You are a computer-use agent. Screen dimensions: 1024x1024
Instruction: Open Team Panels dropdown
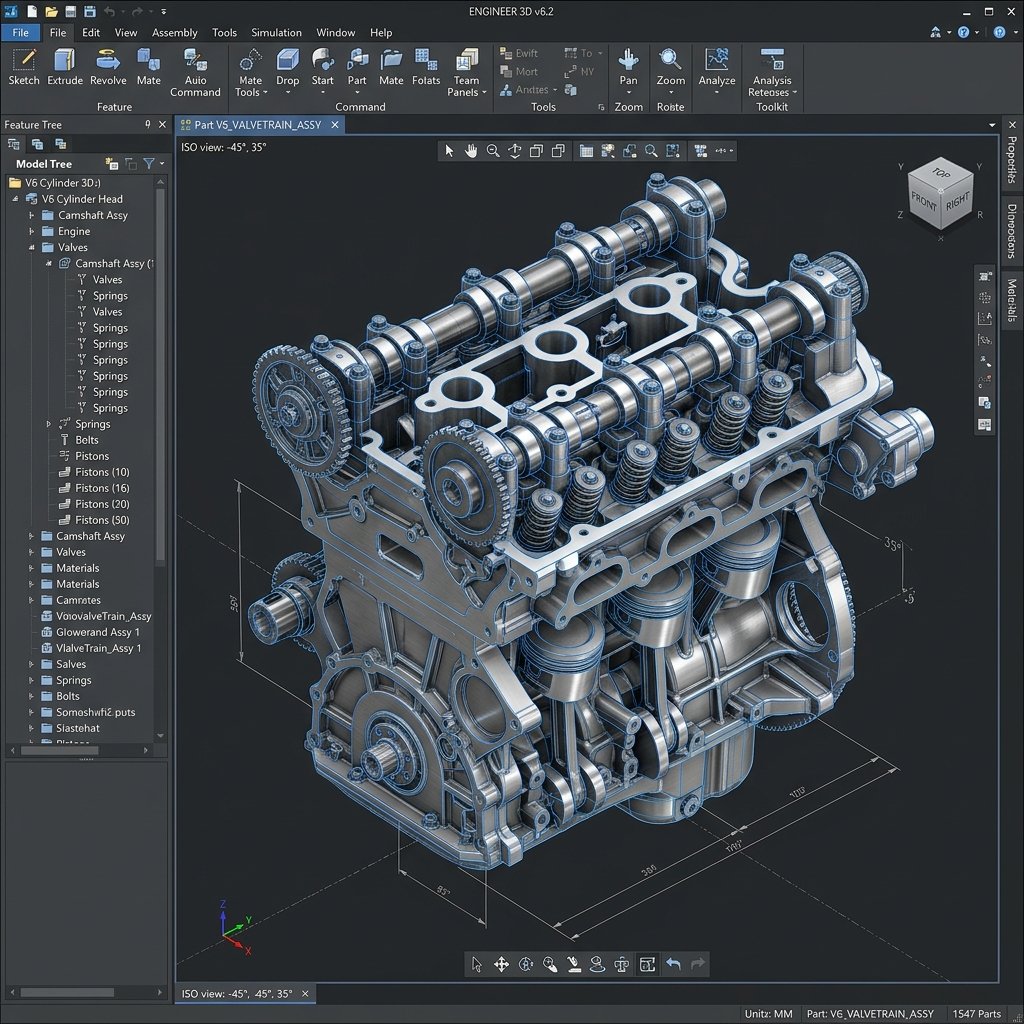click(466, 72)
